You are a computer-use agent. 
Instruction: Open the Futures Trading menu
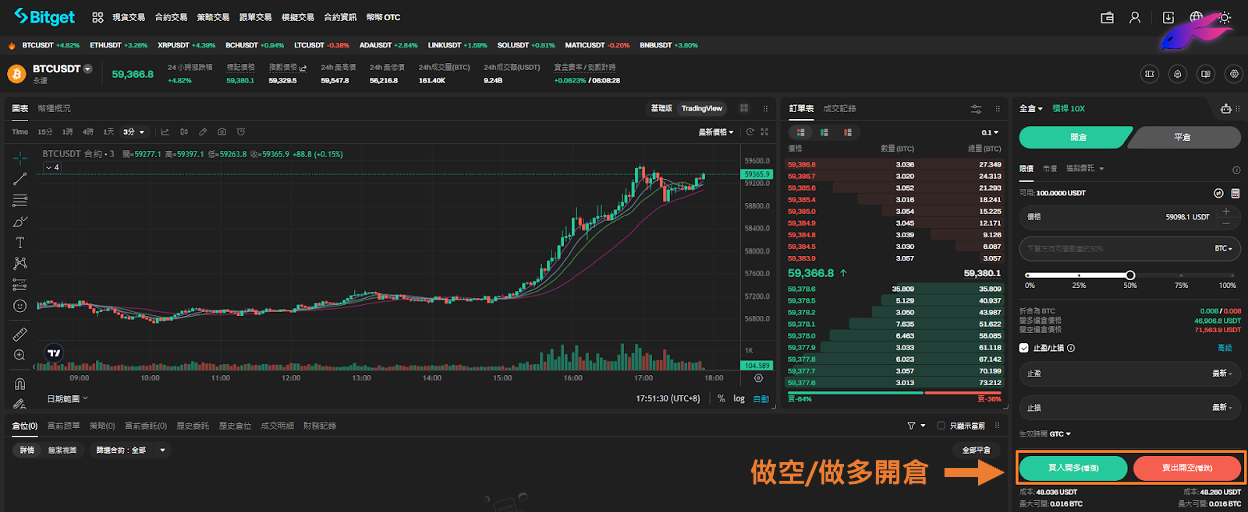(x=171, y=17)
